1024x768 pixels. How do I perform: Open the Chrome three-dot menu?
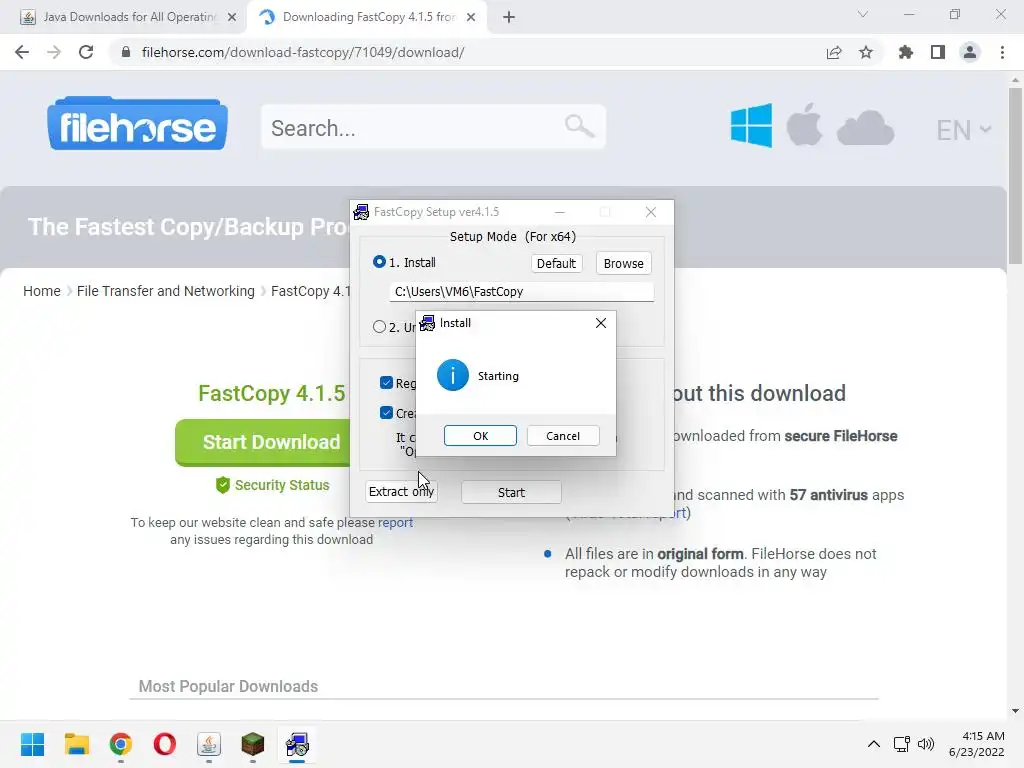(1002, 52)
